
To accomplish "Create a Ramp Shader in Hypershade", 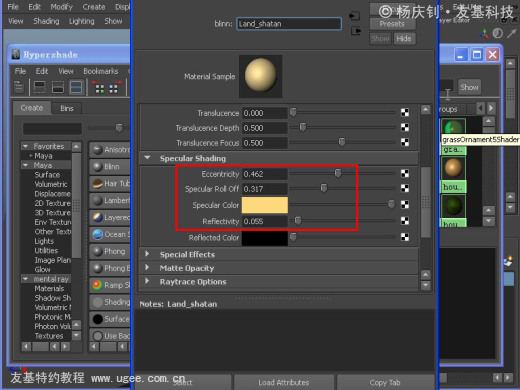I will (110, 285).
